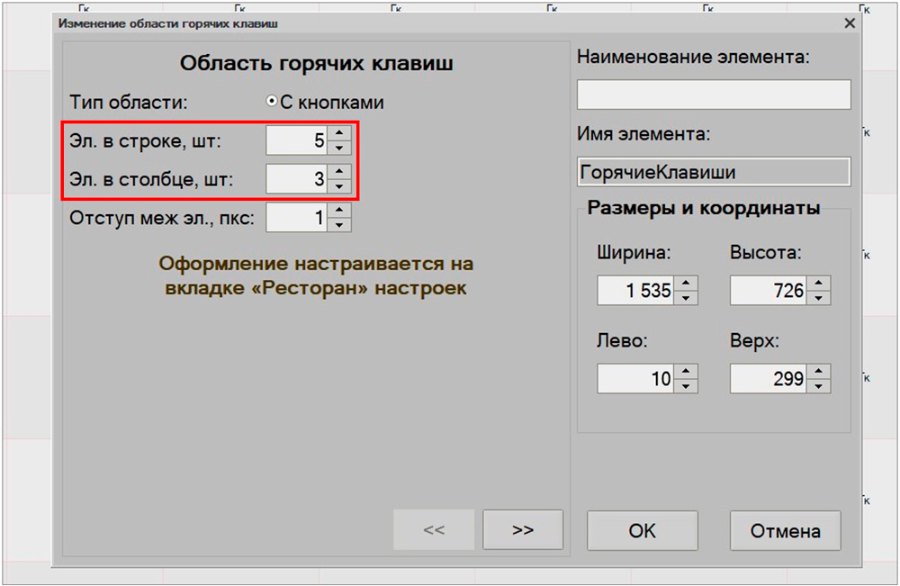Increase 'Верх' with up arrow
This screenshot has width=900, height=586.
pos(819,371)
